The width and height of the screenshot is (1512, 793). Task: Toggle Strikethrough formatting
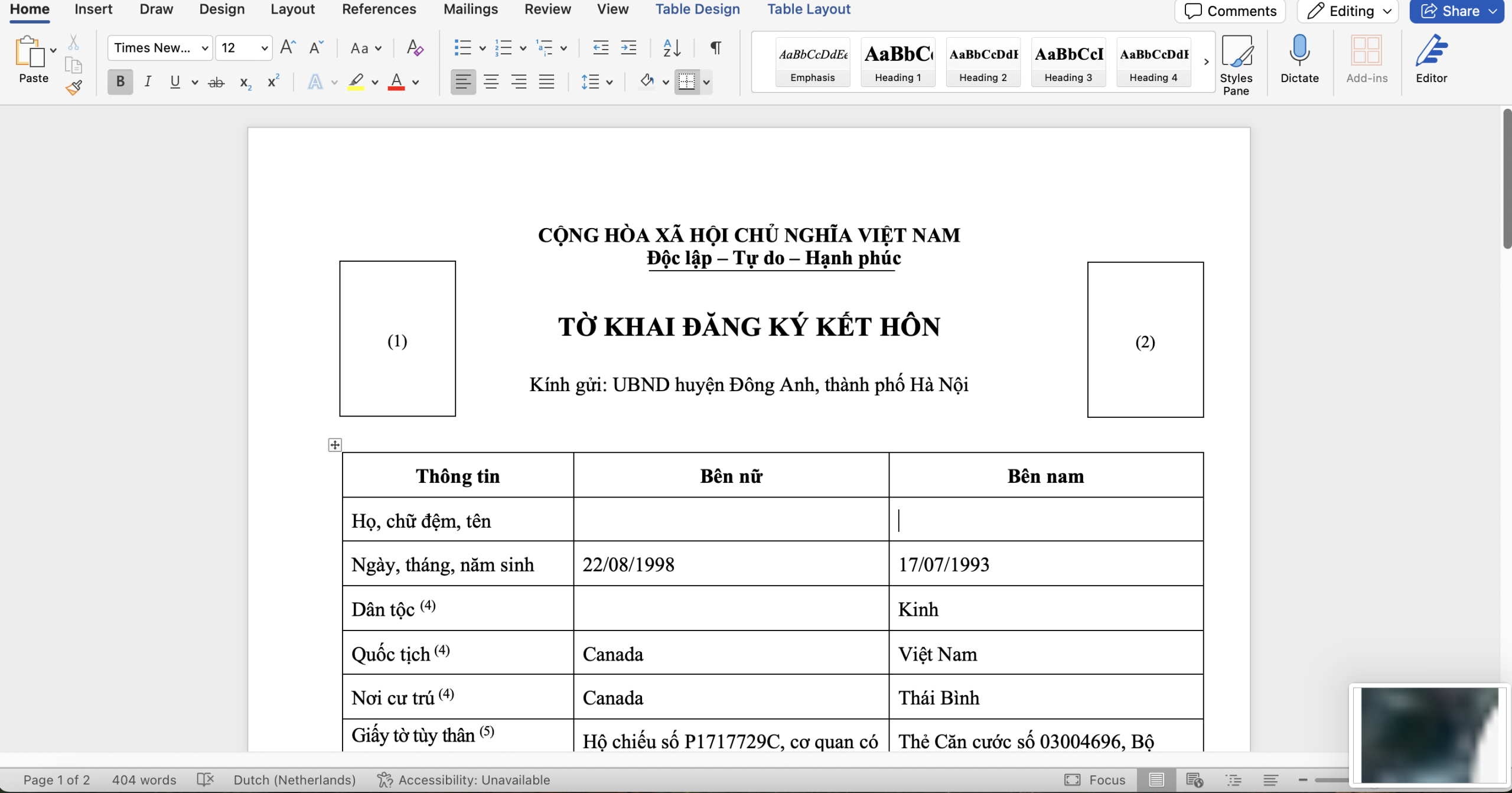[x=216, y=83]
